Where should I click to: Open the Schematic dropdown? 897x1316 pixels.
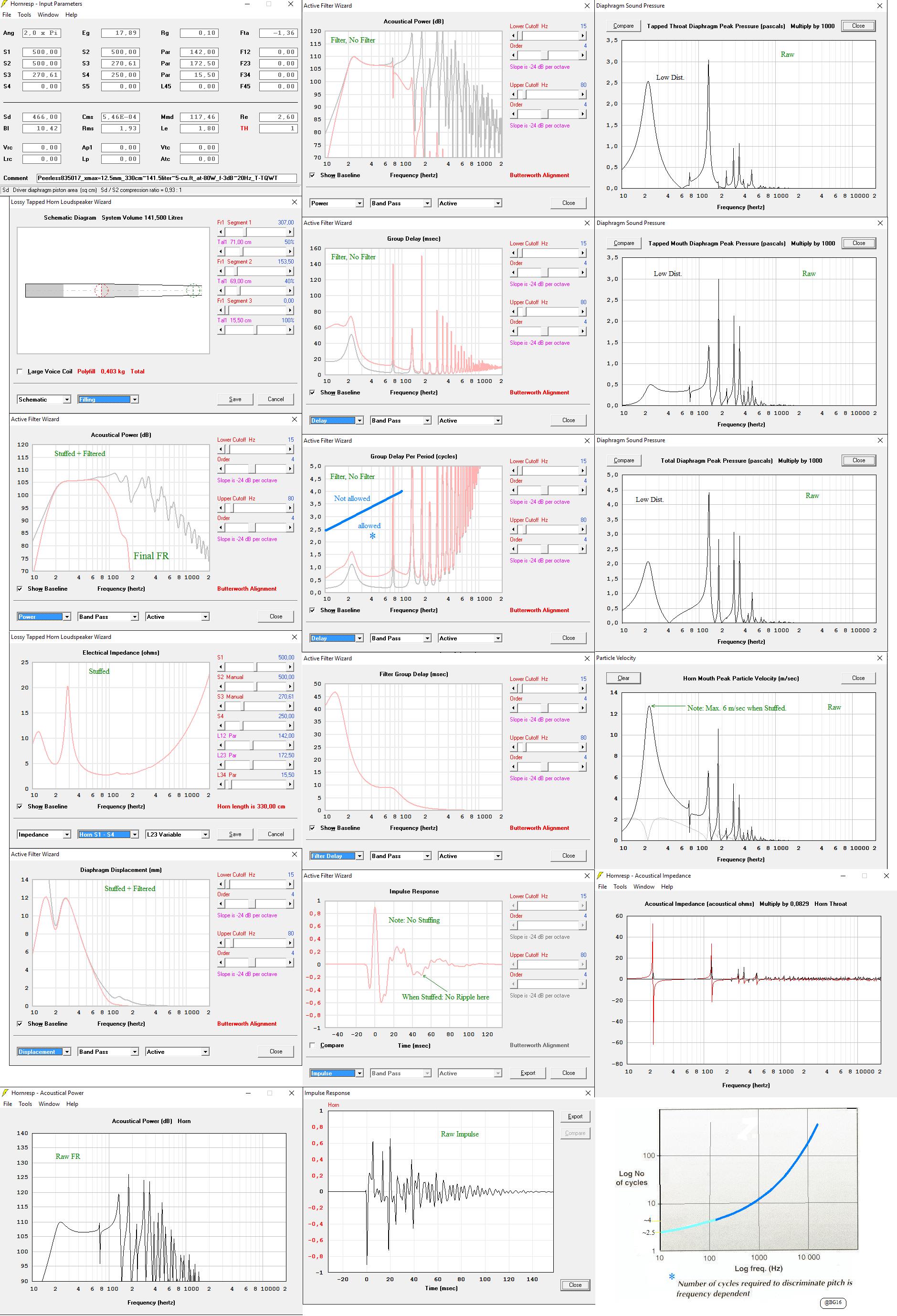point(44,399)
